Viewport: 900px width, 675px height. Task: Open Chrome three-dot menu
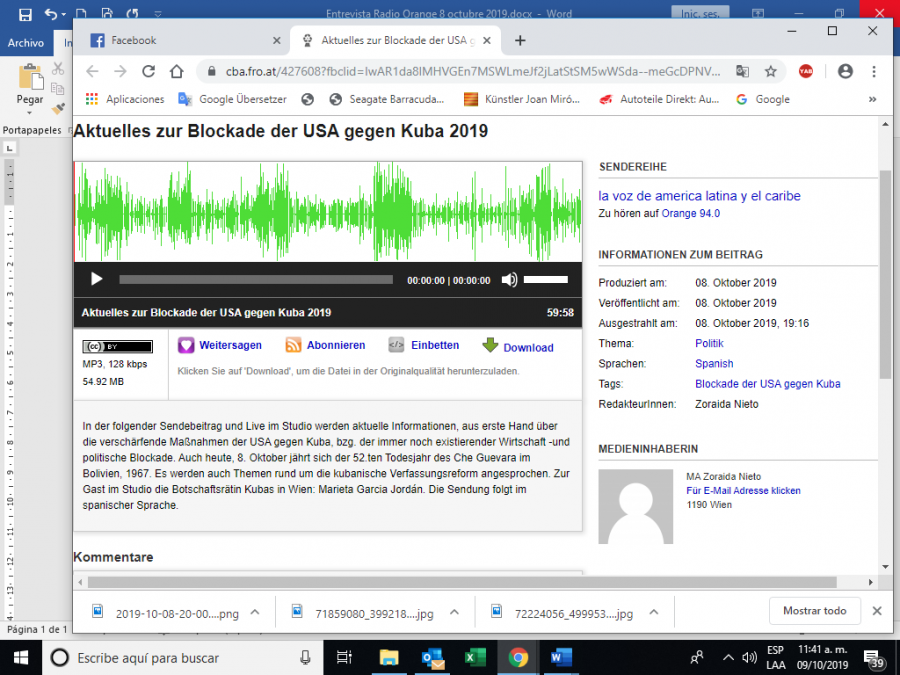click(874, 72)
